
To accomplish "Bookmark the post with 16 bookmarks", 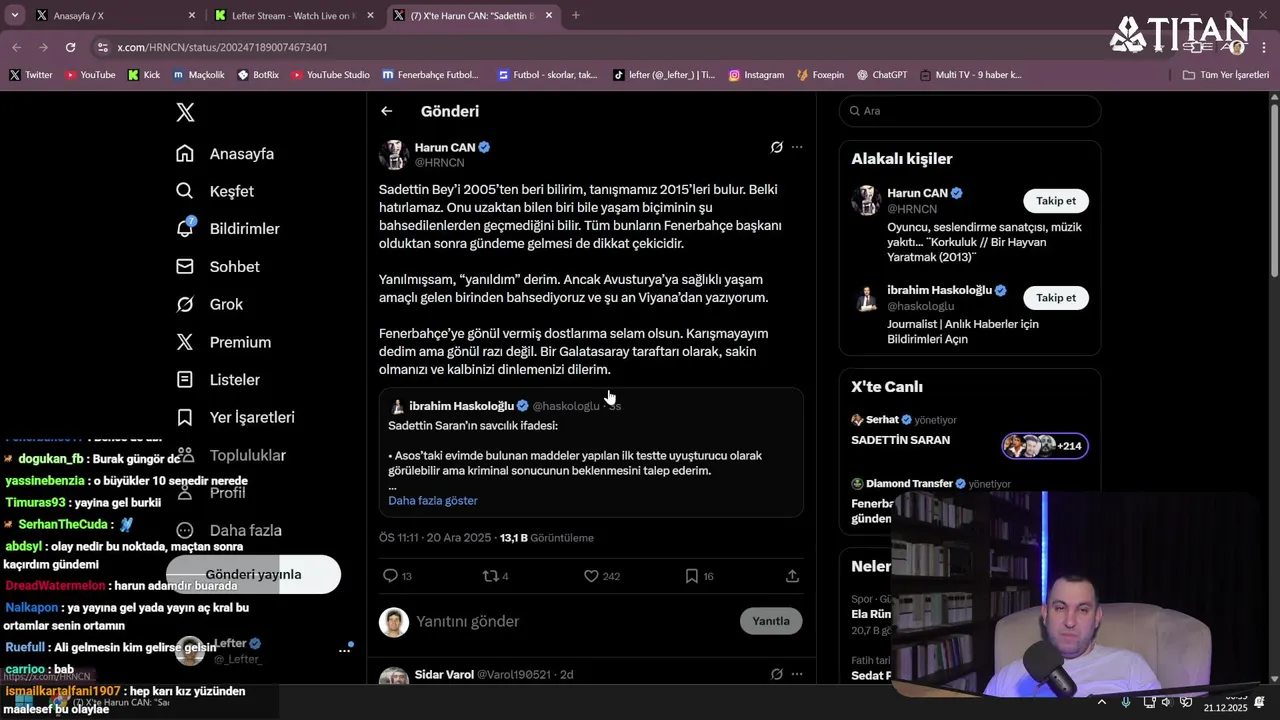I will click(x=699, y=576).
